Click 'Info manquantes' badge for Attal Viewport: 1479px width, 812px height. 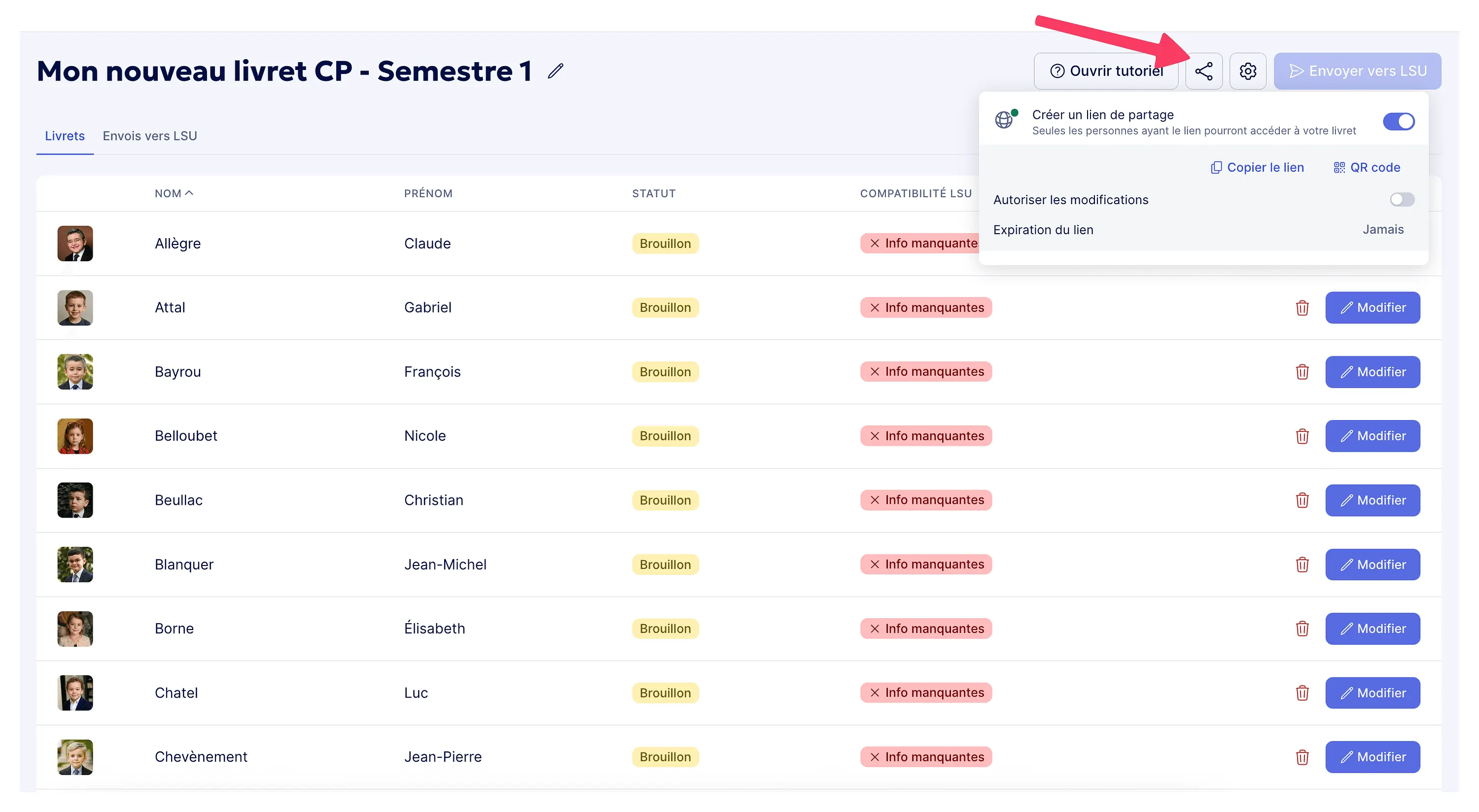click(926, 308)
